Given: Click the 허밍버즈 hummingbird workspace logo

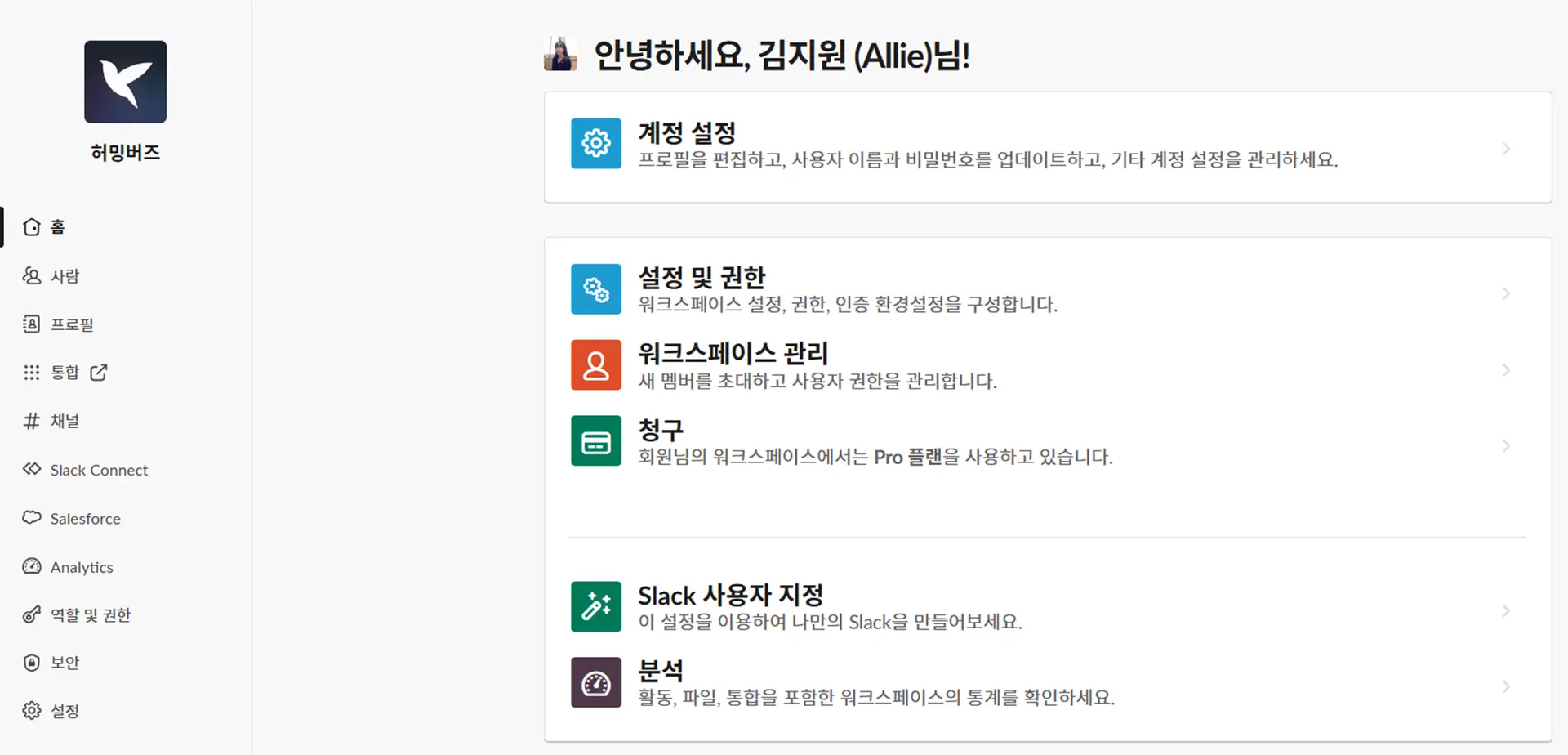Looking at the screenshot, I should point(125,83).
